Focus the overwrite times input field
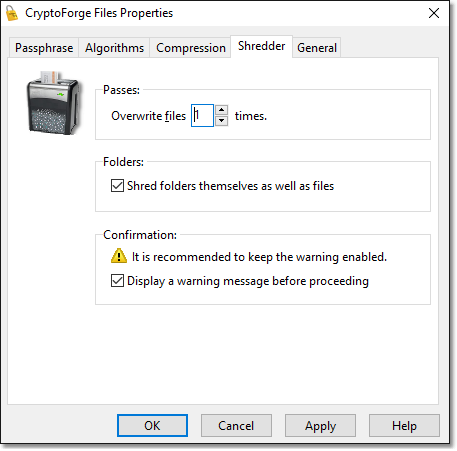 click(x=202, y=116)
